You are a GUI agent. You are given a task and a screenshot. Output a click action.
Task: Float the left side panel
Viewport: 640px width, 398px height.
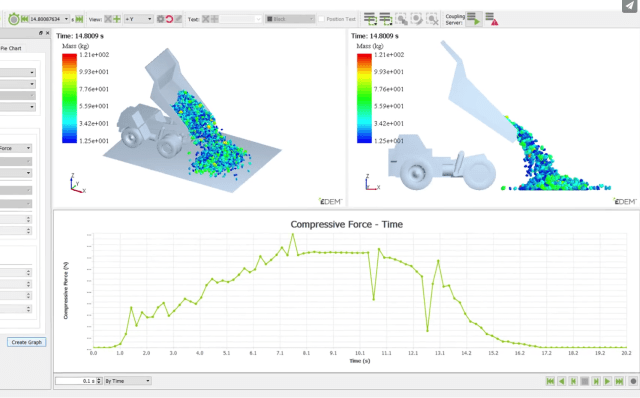click(41, 33)
